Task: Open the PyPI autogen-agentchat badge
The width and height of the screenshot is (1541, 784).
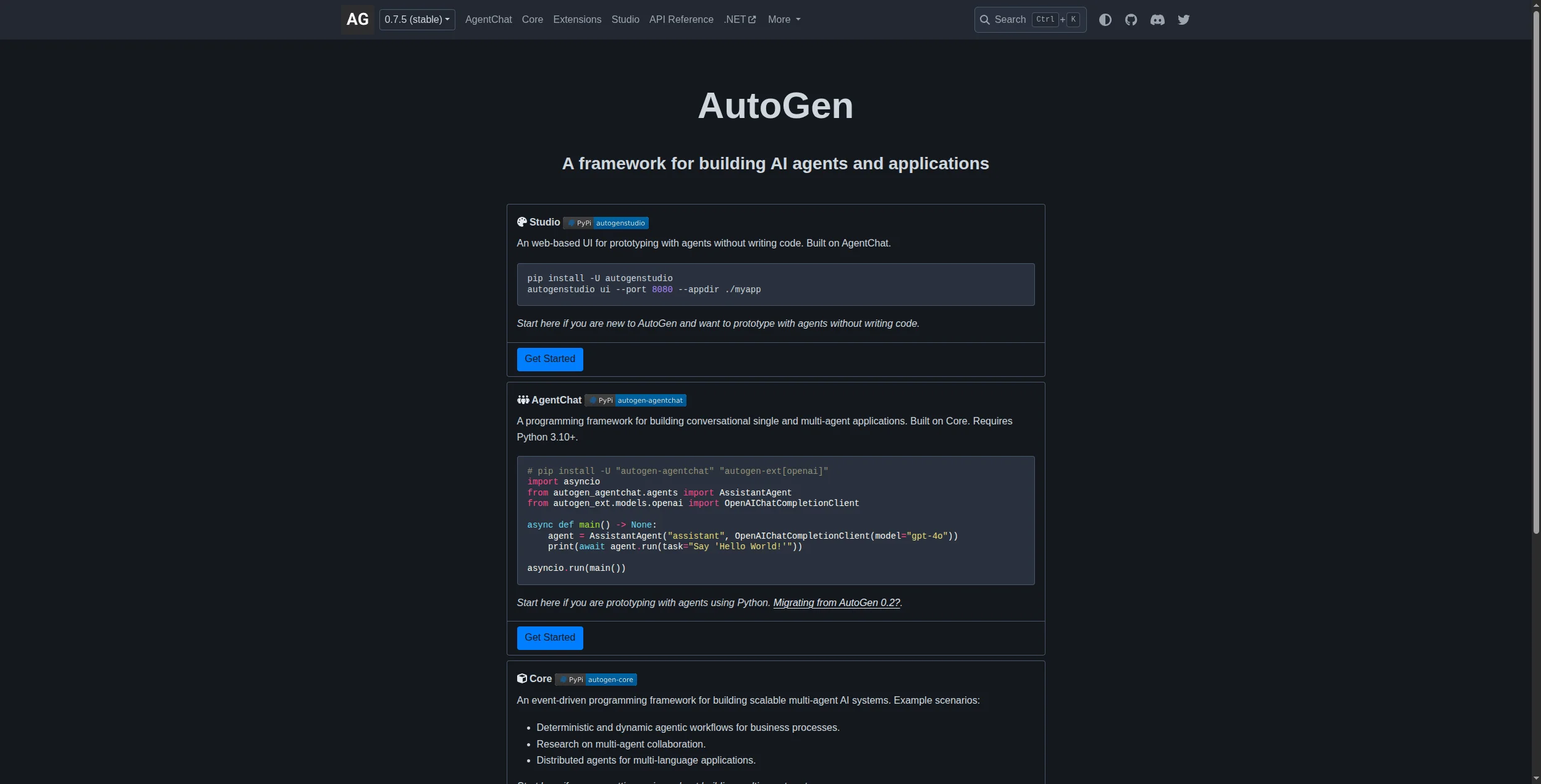Action: [x=635, y=400]
